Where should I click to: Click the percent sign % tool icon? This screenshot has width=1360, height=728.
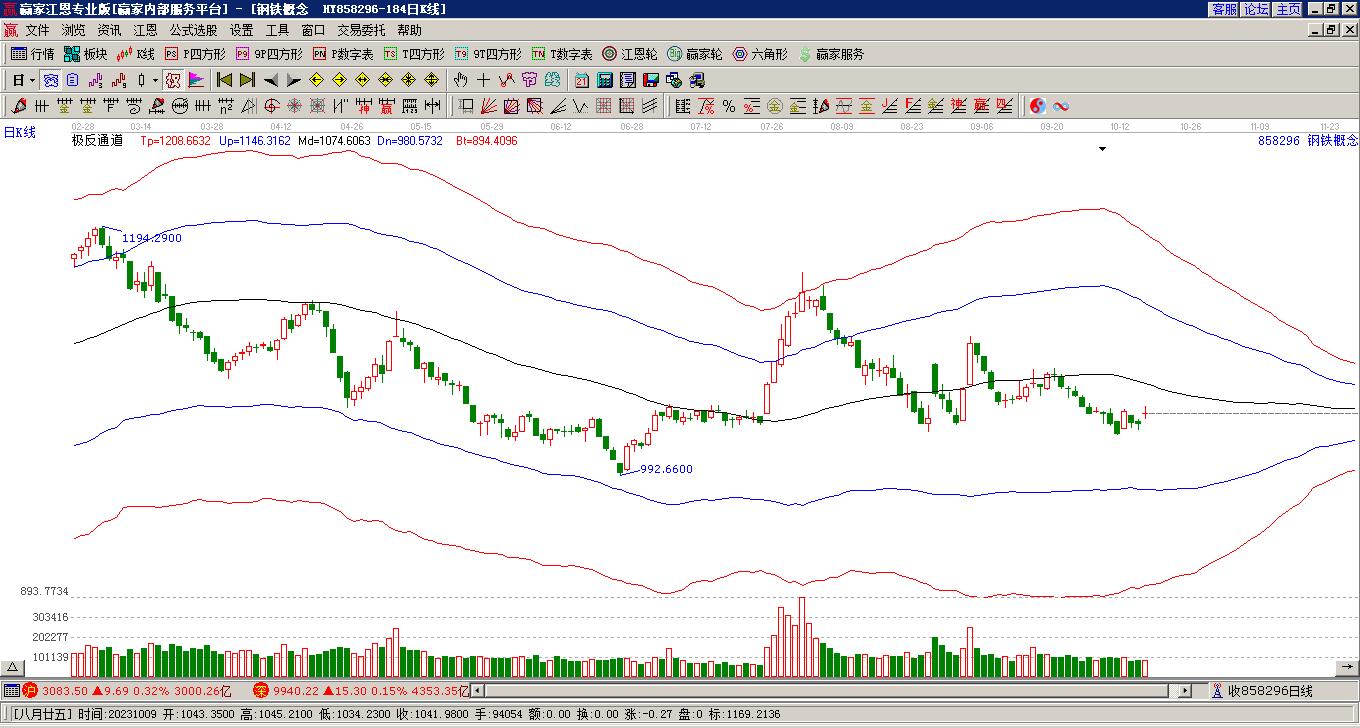click(x=729, y=106)
